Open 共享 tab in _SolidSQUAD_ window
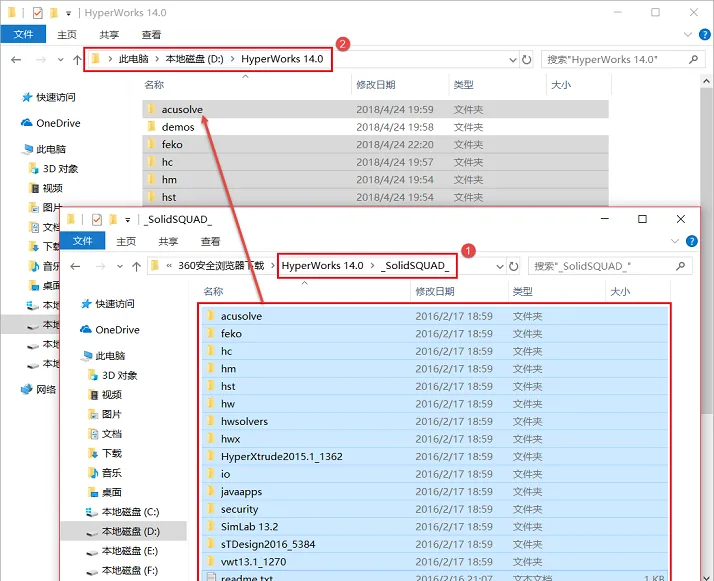The image size is (714, 581). click(168, 241)
